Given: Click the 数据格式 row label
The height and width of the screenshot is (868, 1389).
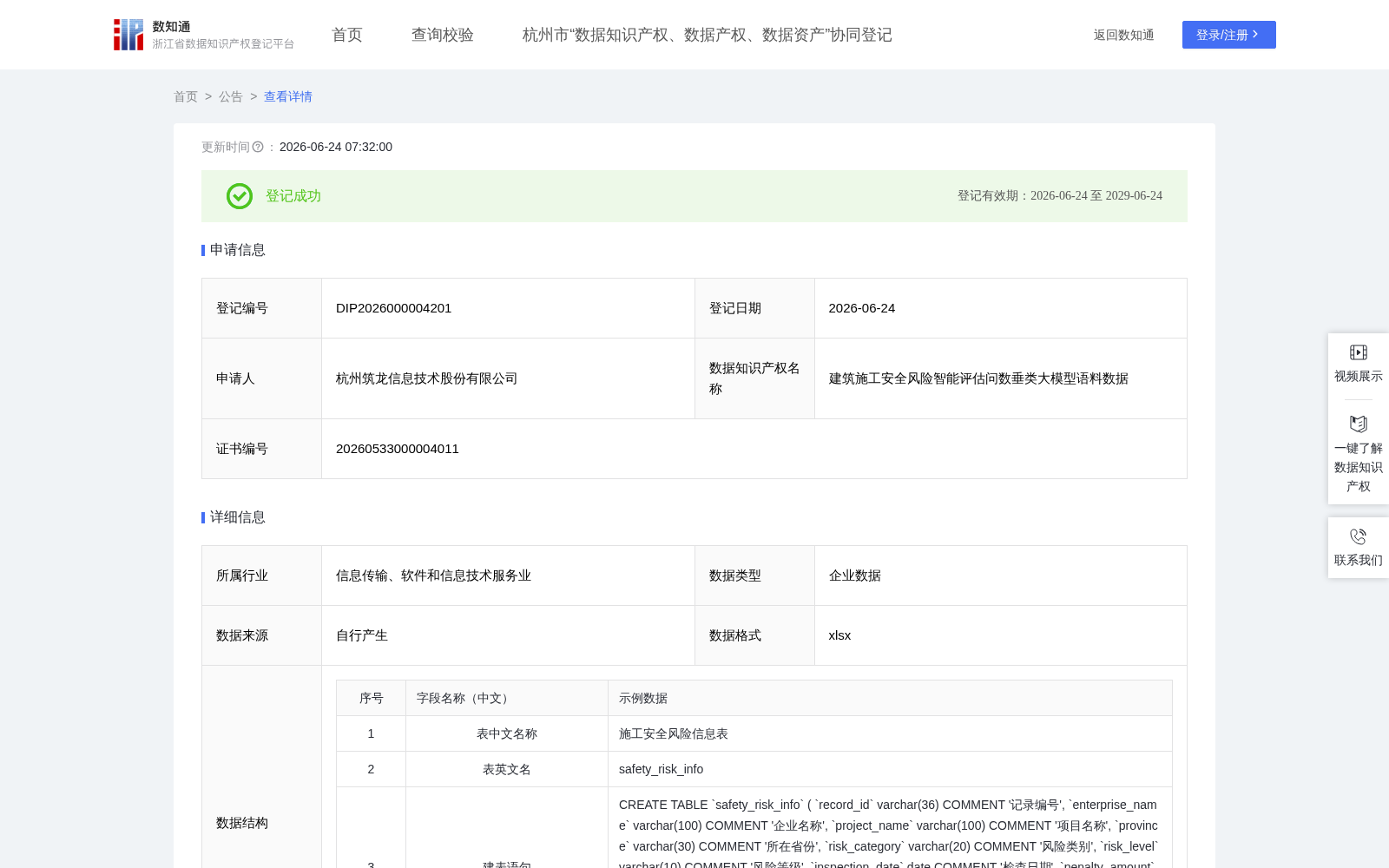Looking at the screenshot, I should [x=735, y=635].
